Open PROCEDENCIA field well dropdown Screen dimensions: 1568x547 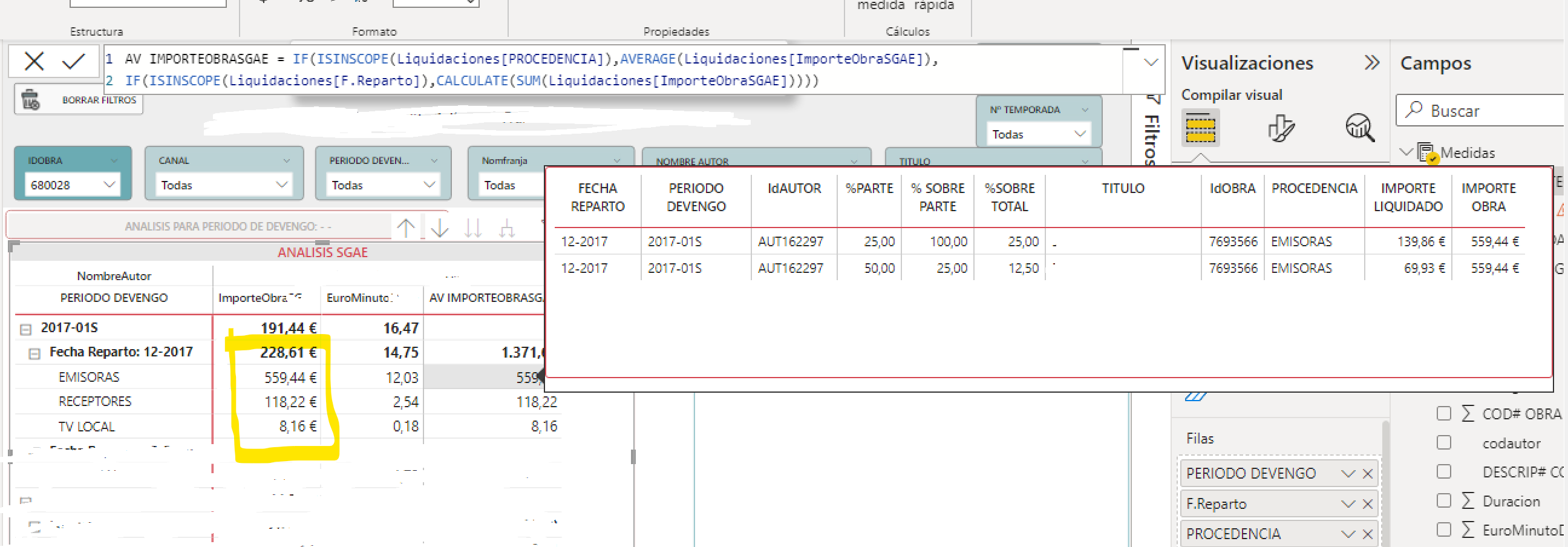1348,535
